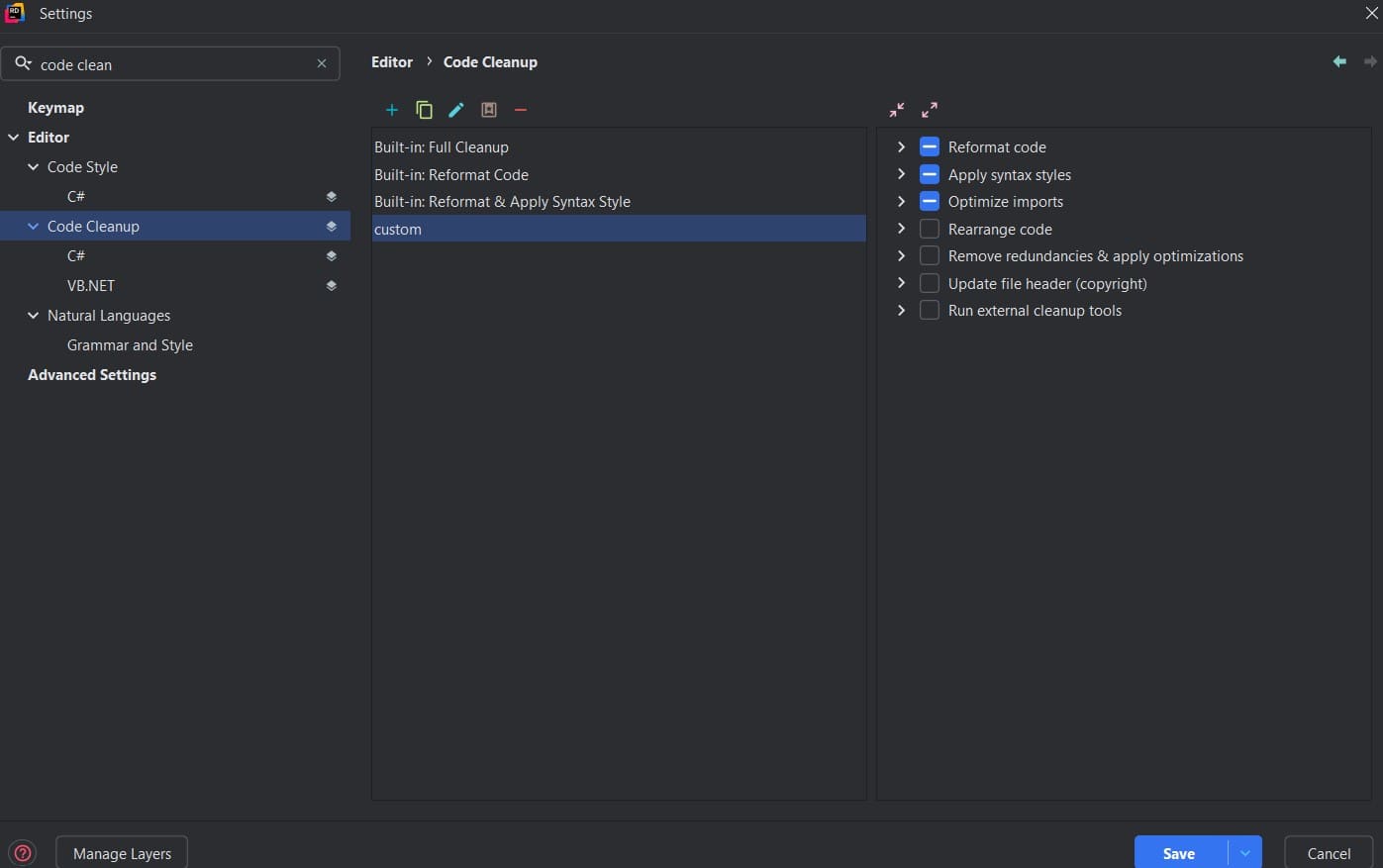Select the custom cleanup profile
1383x868 pixels.
coord(619,229)
